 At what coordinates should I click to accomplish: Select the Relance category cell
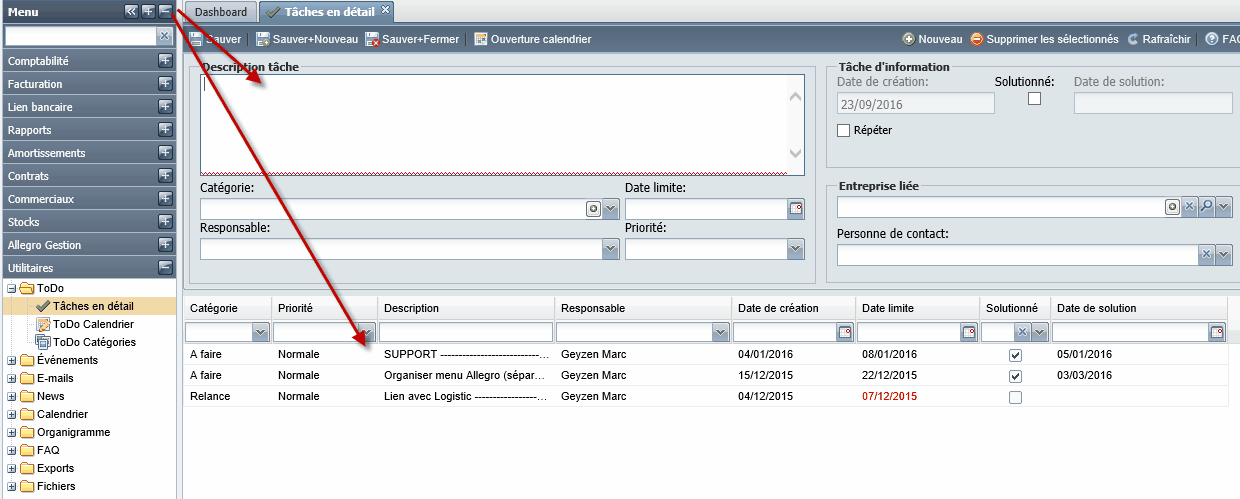[210, 396]
